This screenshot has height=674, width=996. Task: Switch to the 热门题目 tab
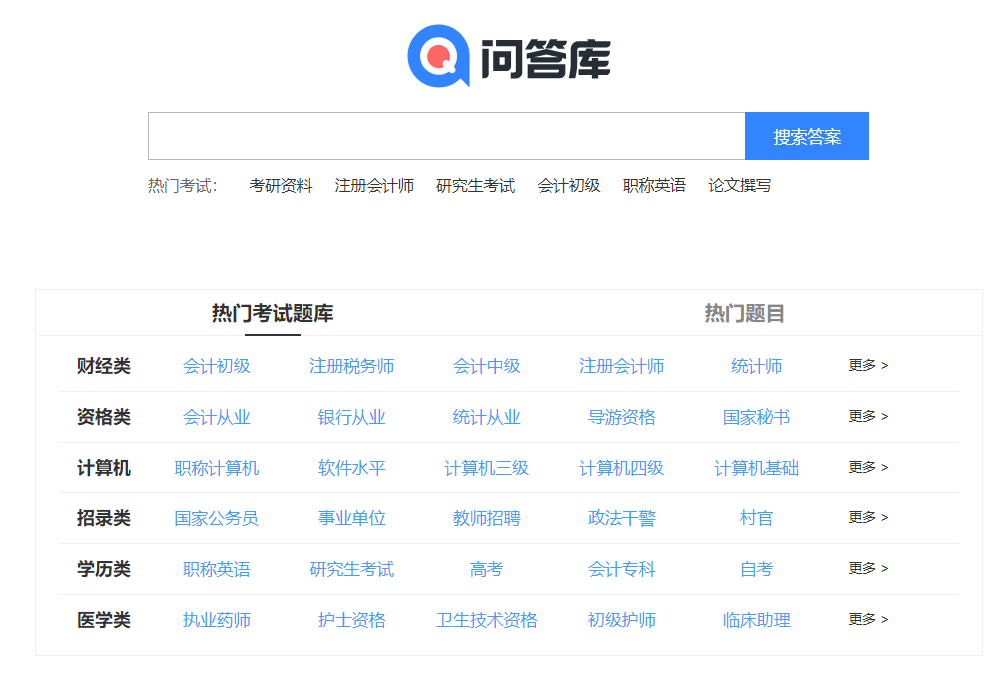(744, 314)
